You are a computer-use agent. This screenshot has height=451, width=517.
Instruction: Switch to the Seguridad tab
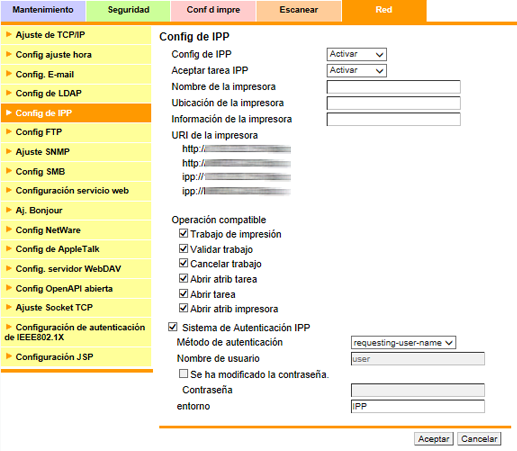click(128, 10)
